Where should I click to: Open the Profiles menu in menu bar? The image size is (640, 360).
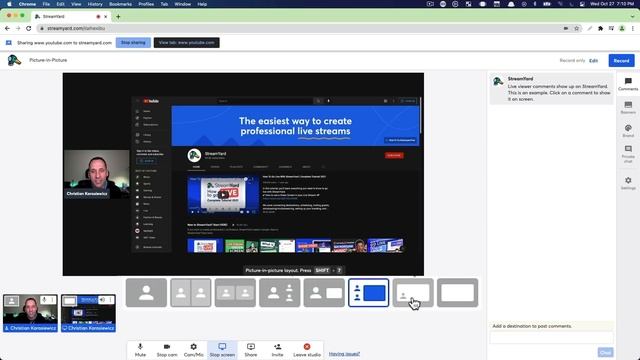pos(146,4)
